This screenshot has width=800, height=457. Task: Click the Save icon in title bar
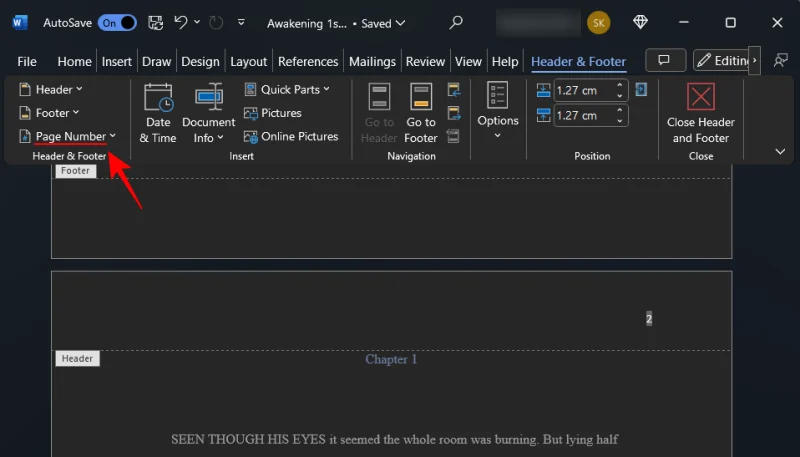pyautogui.click(x=156, y=22)
